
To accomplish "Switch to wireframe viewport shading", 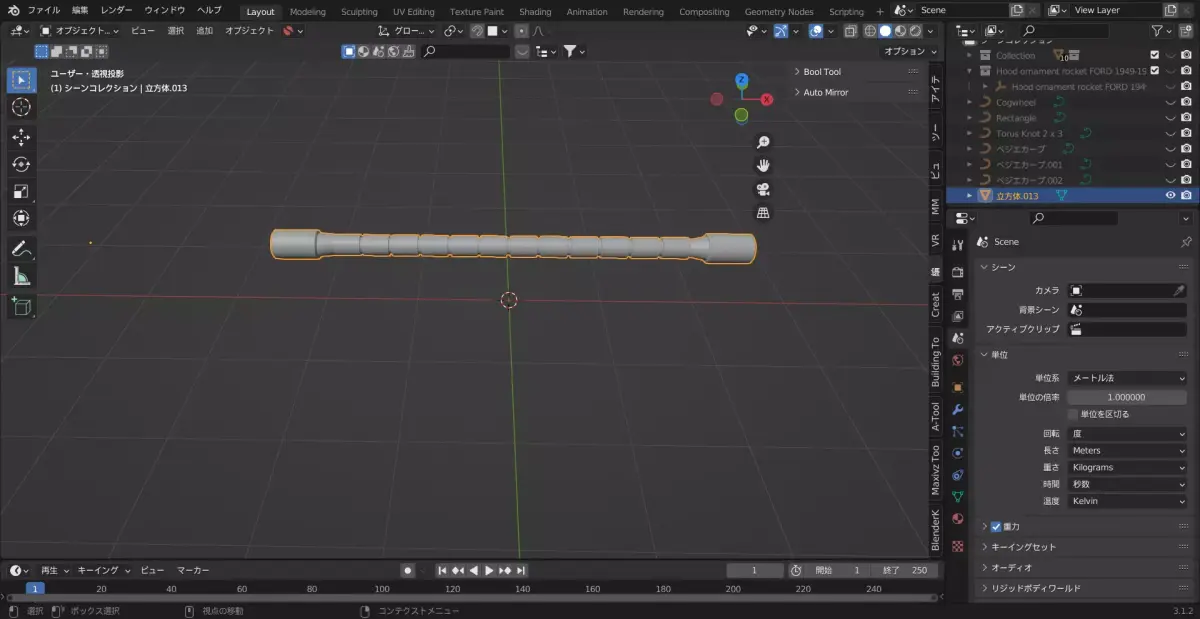I will (870, 31).
